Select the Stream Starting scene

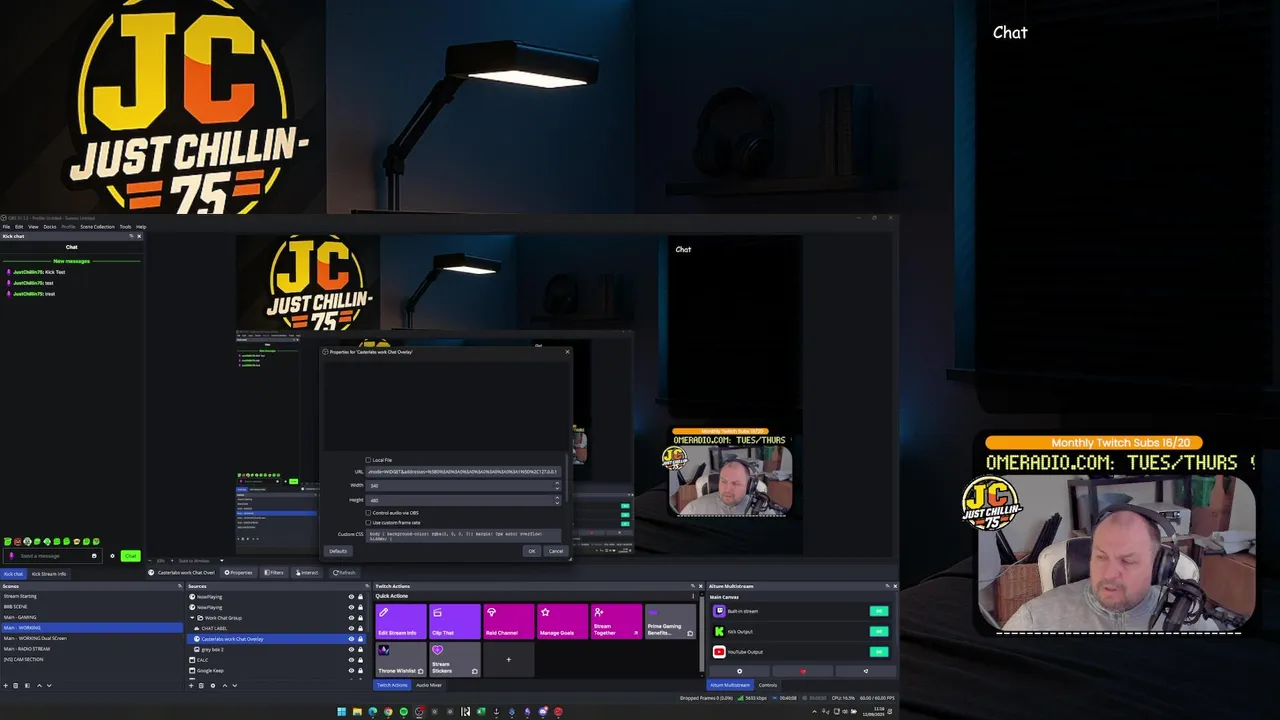(92, 596)
